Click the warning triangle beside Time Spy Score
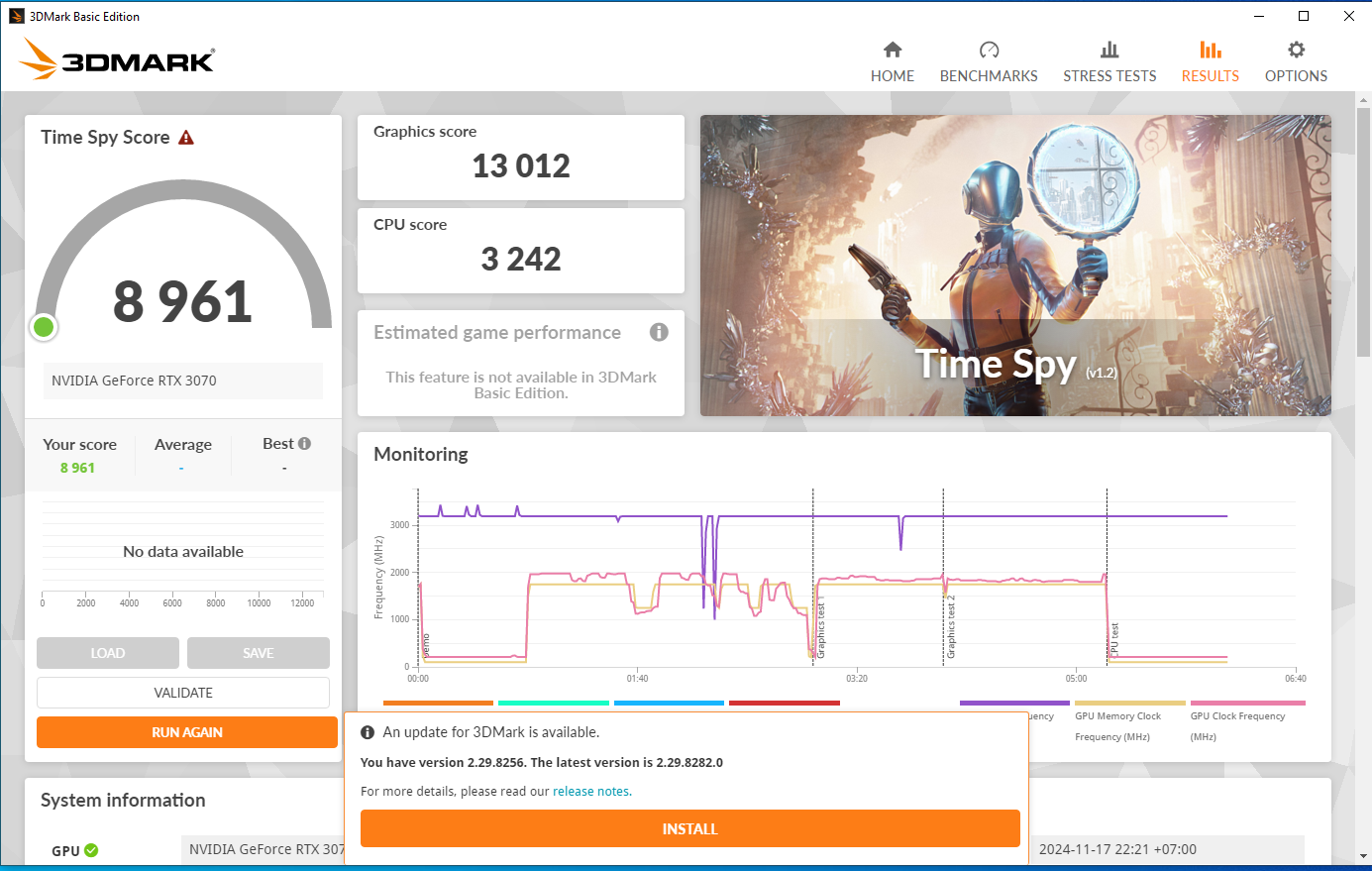1372x871 pixels. pos(186,137)
